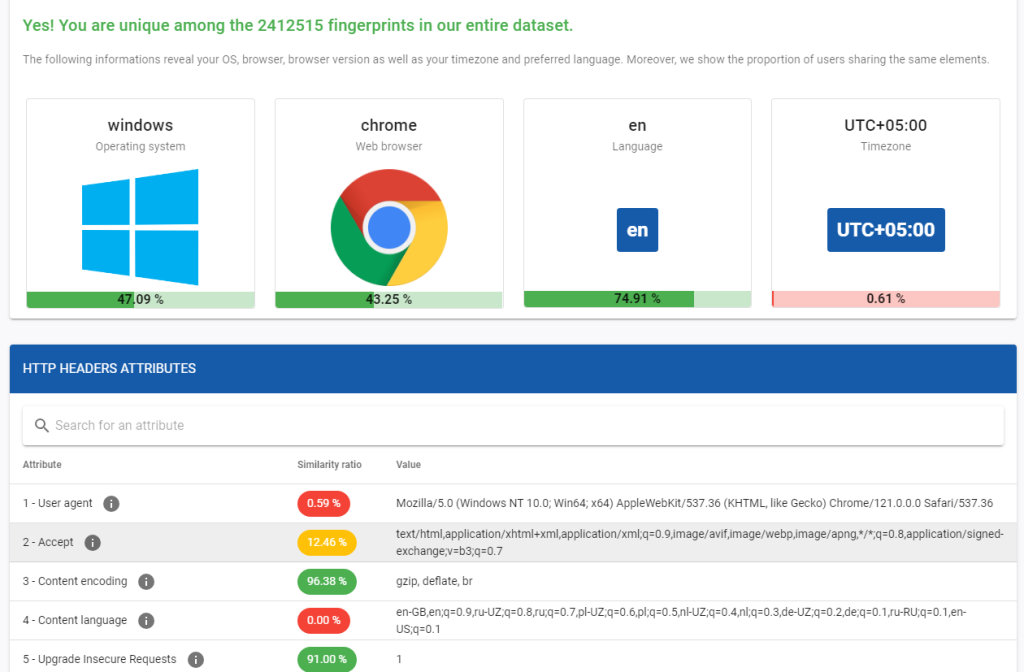Click the info icon next to Content encoding
The image size is (1024, 672).
click(150, 581)
